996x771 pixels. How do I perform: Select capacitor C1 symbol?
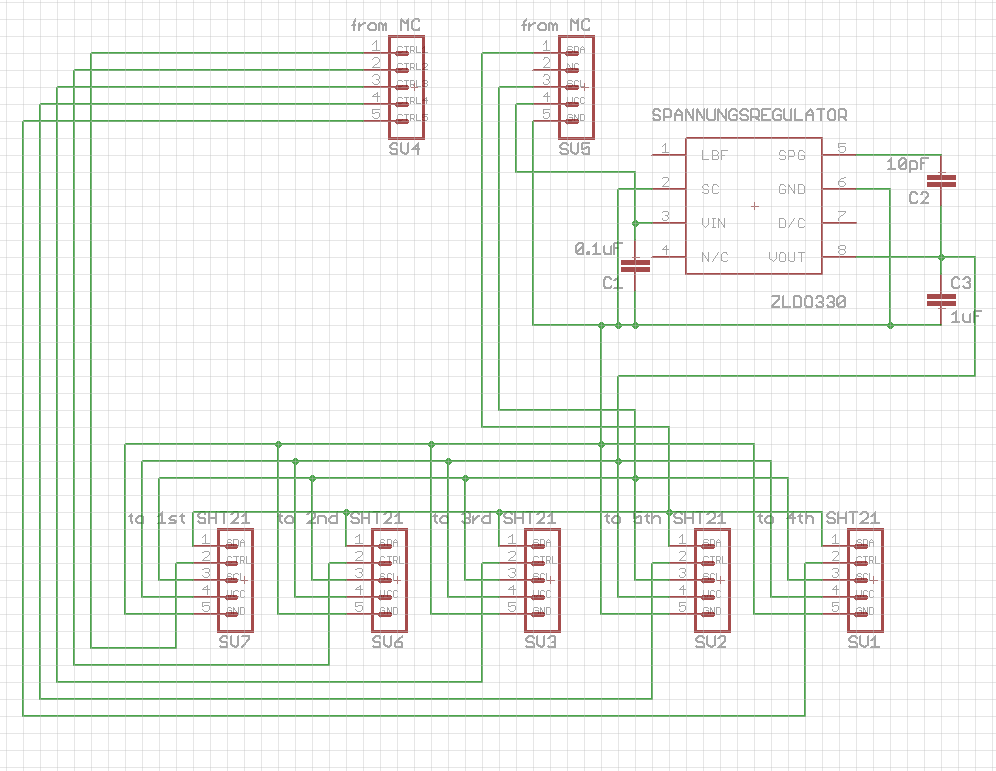click(x=635, y=265)
